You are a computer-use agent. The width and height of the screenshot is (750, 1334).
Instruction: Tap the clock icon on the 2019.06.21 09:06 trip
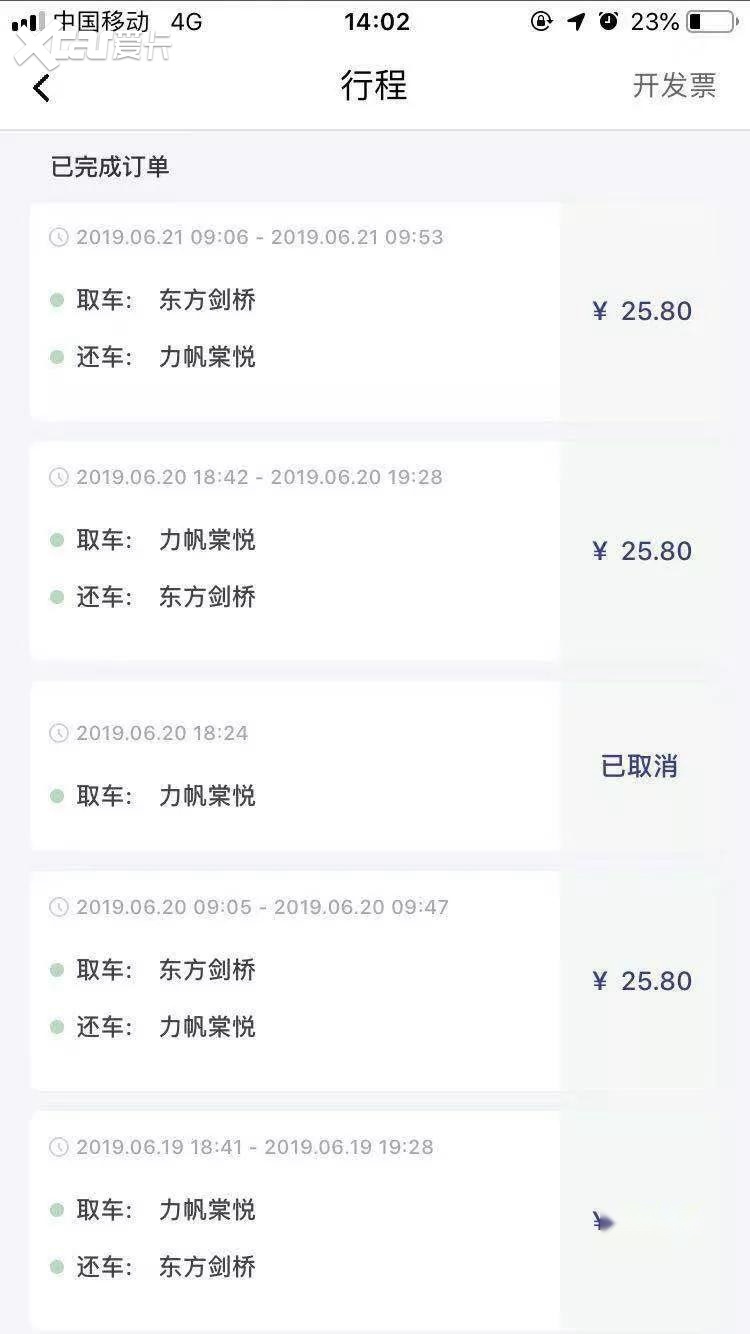tap(59, 237)
